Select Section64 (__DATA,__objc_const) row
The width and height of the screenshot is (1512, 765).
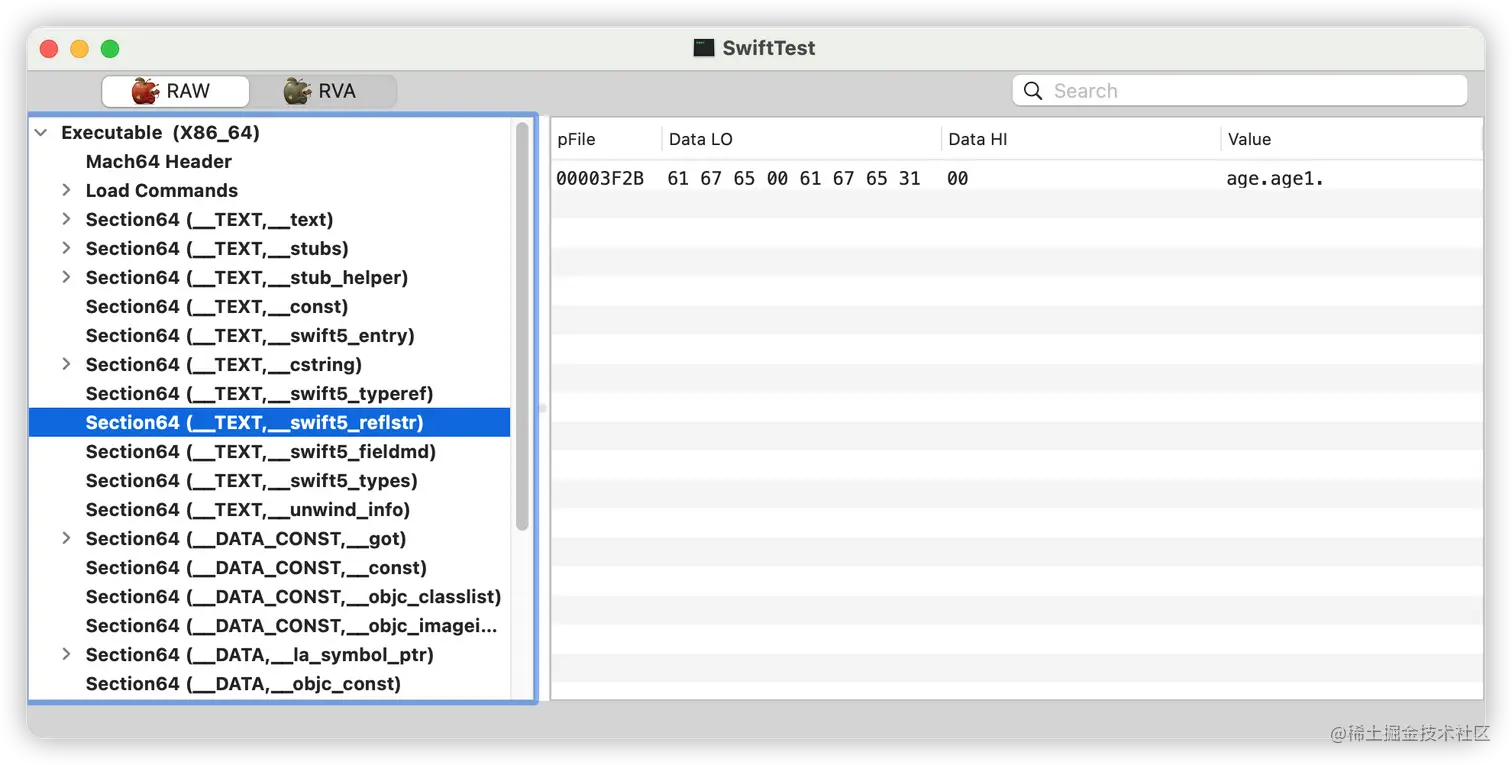coord(270,683)
